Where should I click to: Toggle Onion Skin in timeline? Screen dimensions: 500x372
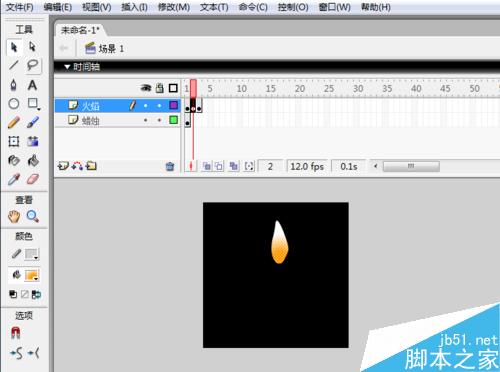207,166
